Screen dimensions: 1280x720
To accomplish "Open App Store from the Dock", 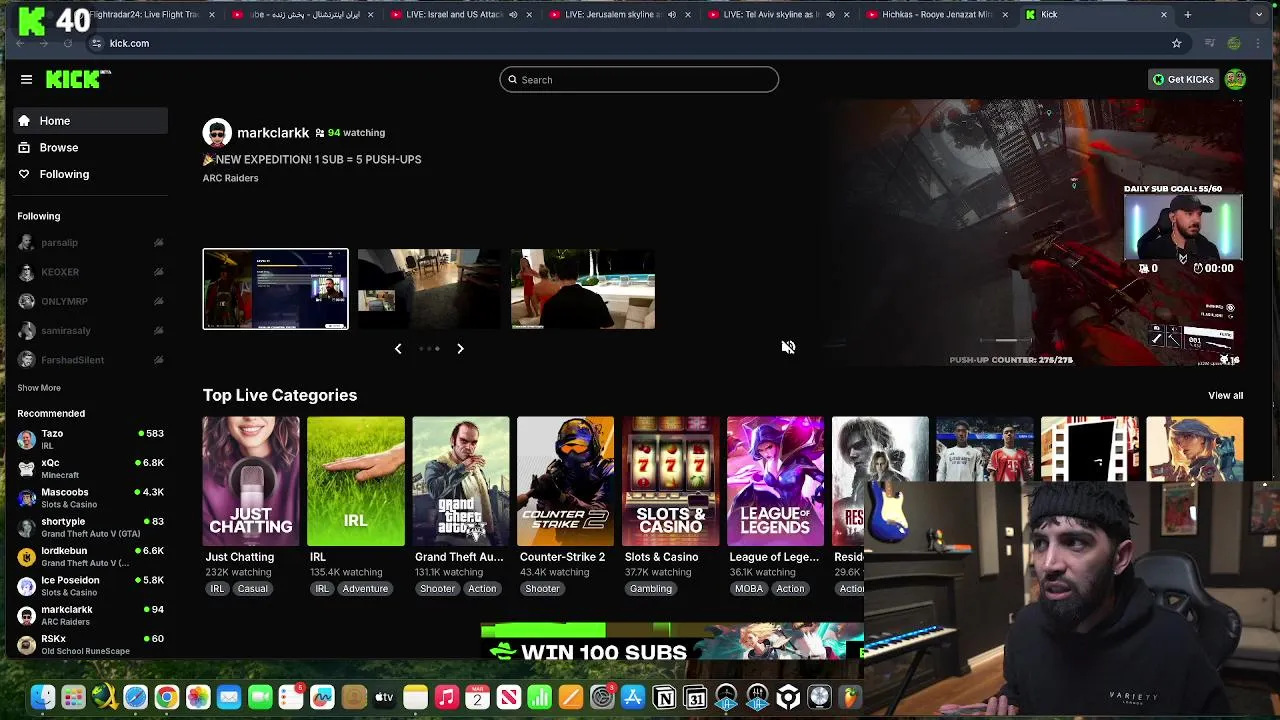I will [x=633, y=697].
